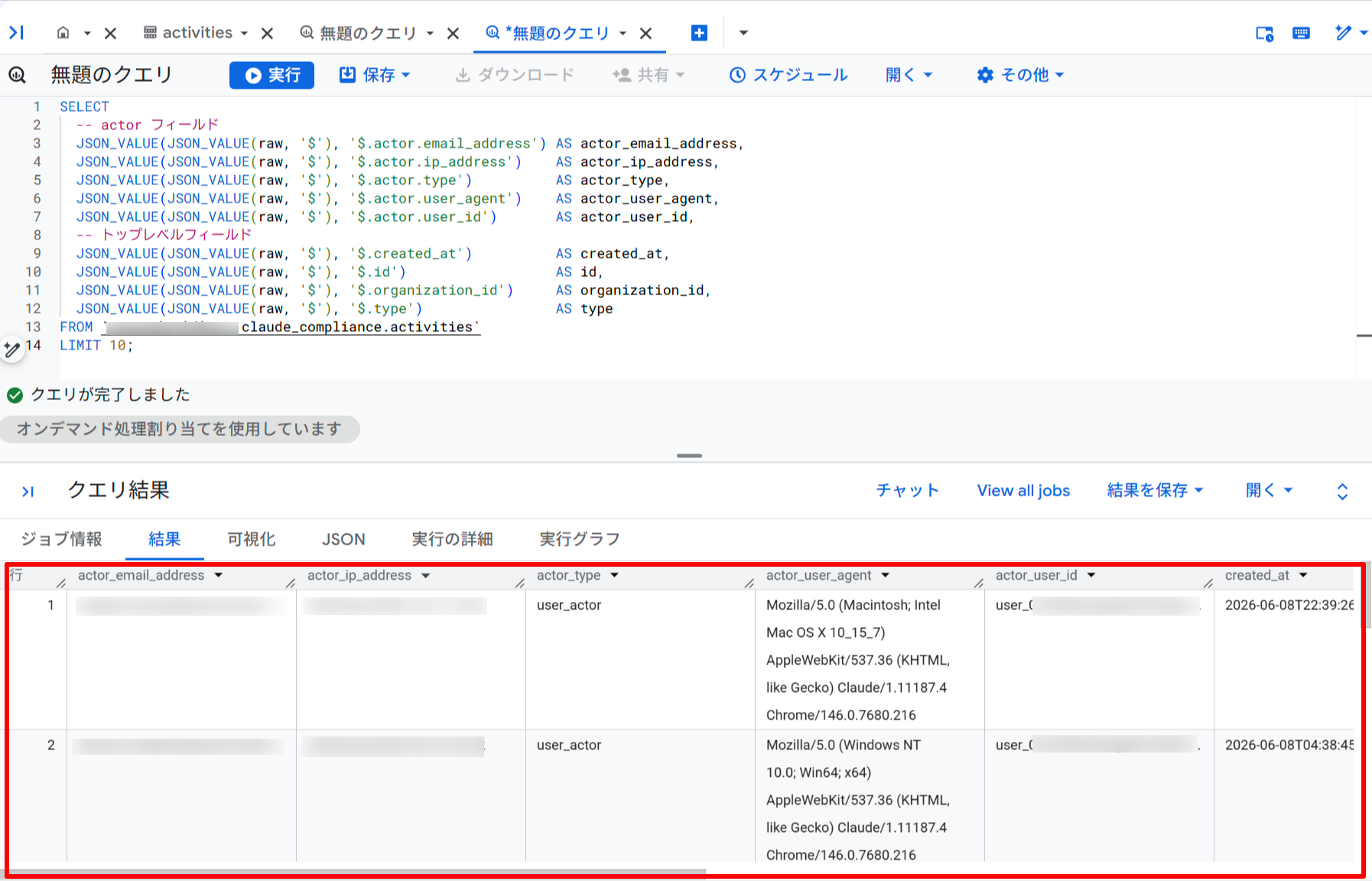
Task: Open the home tab icon
Action: coord(63,33)
